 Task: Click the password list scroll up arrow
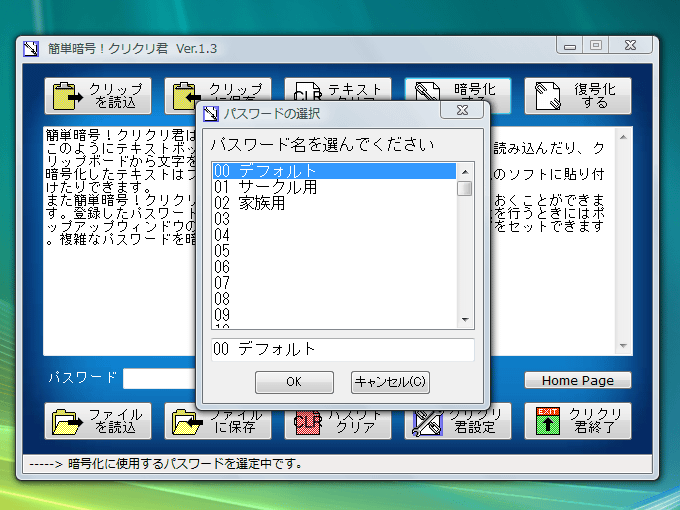pyautogui.click(x=465, y=172)
